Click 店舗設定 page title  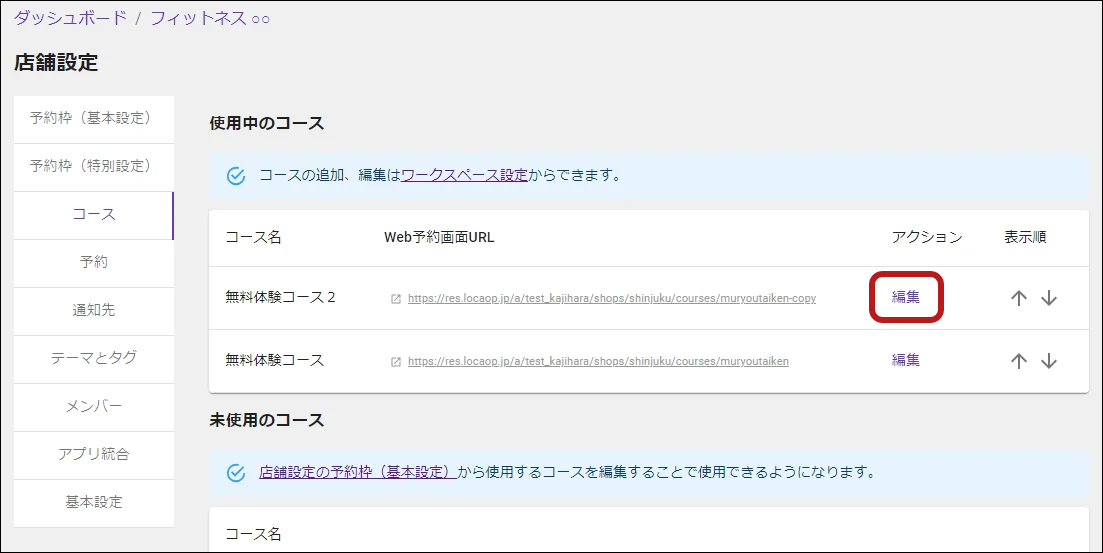click(56, 63)
